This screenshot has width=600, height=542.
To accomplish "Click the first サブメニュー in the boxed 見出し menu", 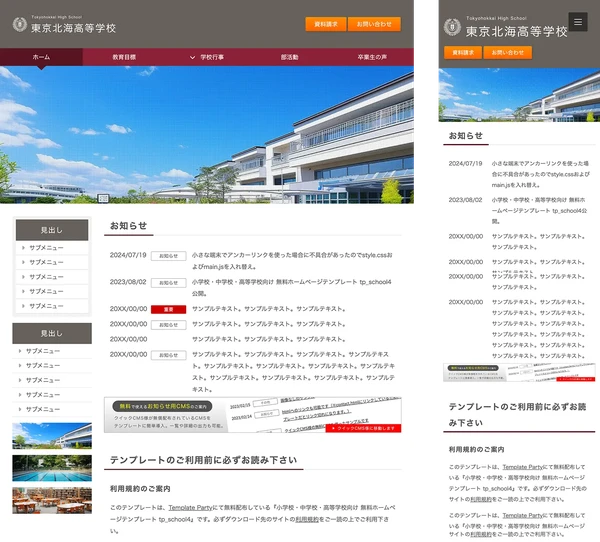I will click(52, 248).
